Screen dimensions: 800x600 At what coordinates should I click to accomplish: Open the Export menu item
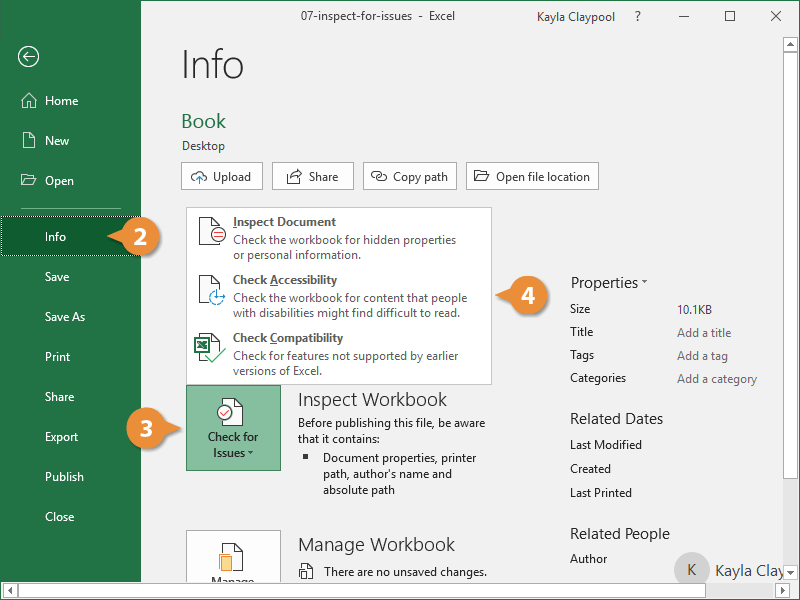[x=61, y=437]
